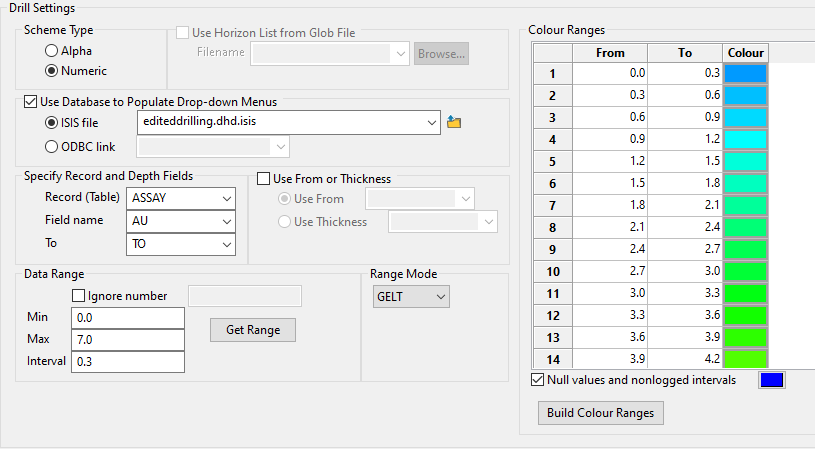Select the Alpha scheme type
This screenshot has height=449, width=815.
(x=51, y=50)
